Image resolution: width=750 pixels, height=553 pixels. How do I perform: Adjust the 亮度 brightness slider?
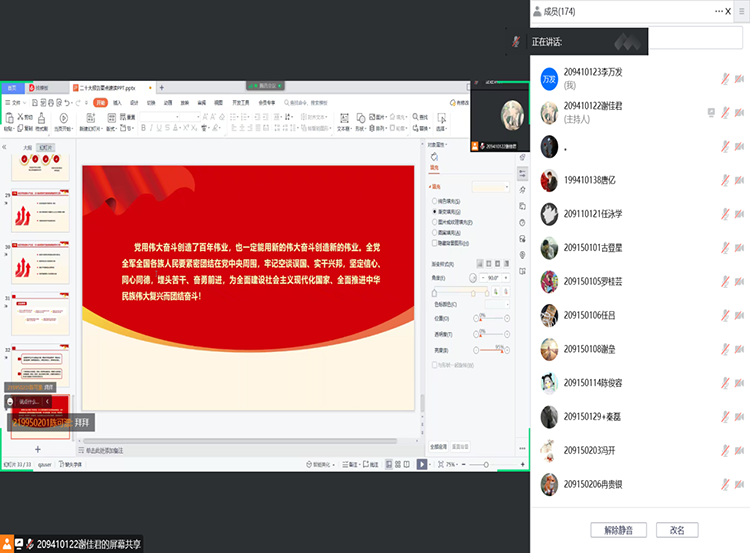(492, 350)
